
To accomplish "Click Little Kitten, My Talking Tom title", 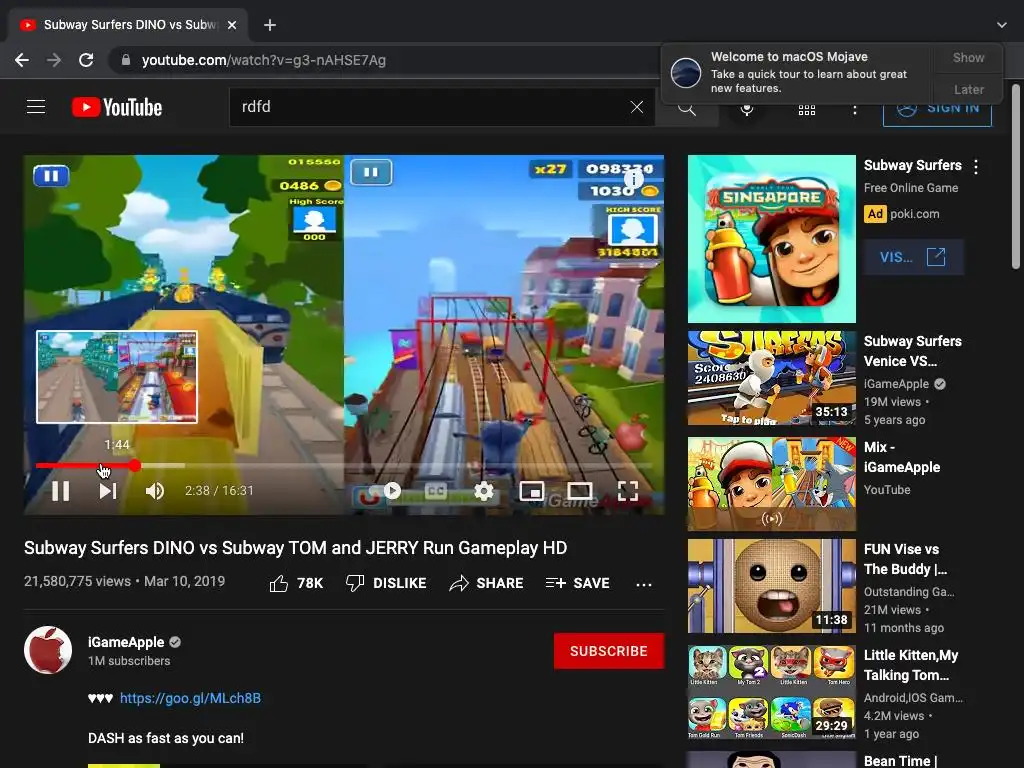I will [911, 665].
